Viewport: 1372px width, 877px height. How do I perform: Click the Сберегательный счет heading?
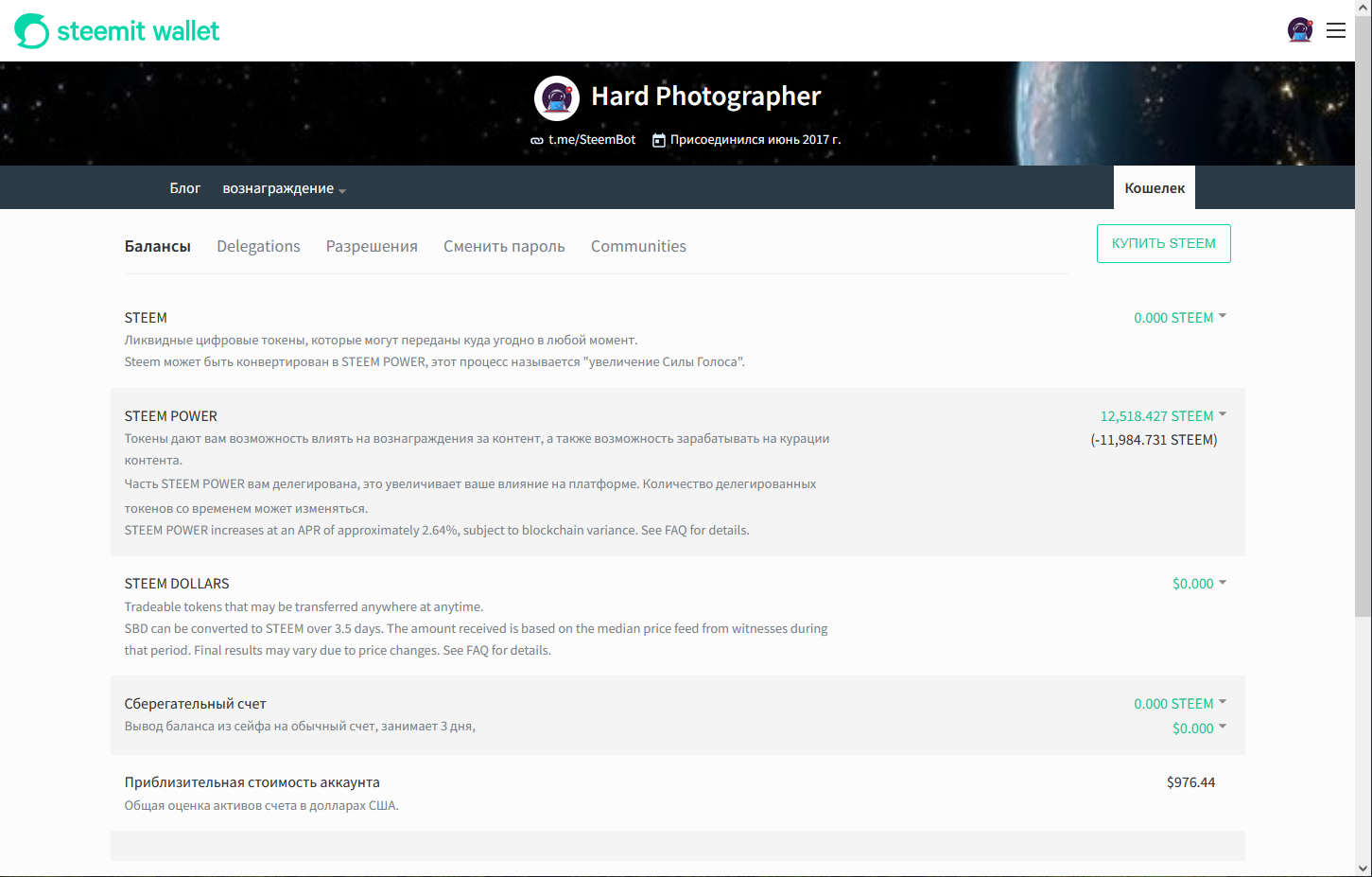pos(196,704)
